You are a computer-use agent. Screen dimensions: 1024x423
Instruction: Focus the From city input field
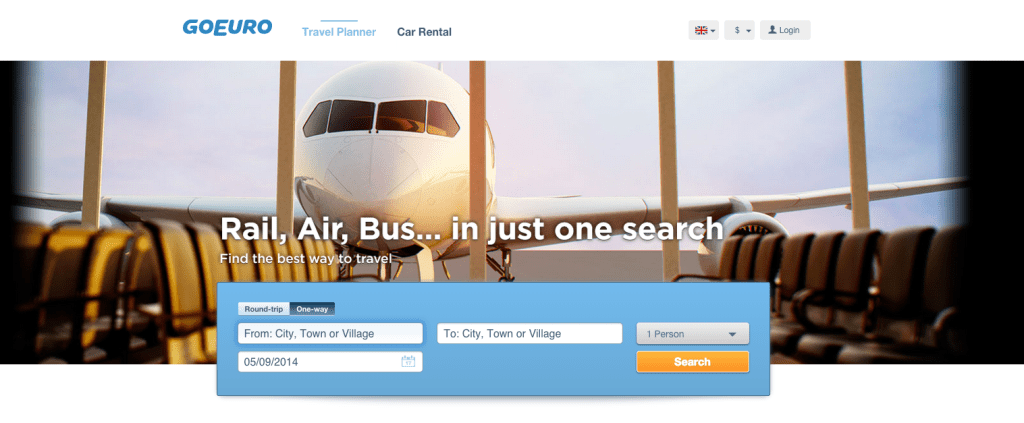[330, 334]
